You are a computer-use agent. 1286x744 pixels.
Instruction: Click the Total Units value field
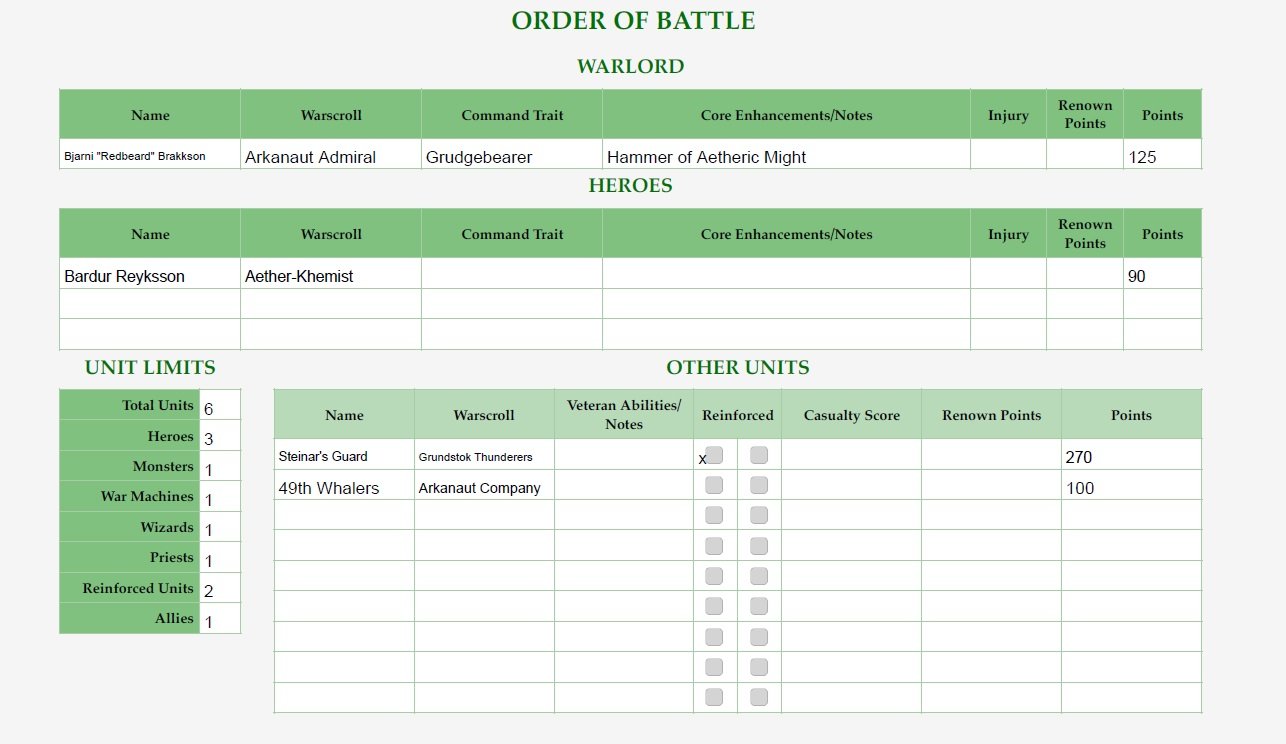coord(220,406)
